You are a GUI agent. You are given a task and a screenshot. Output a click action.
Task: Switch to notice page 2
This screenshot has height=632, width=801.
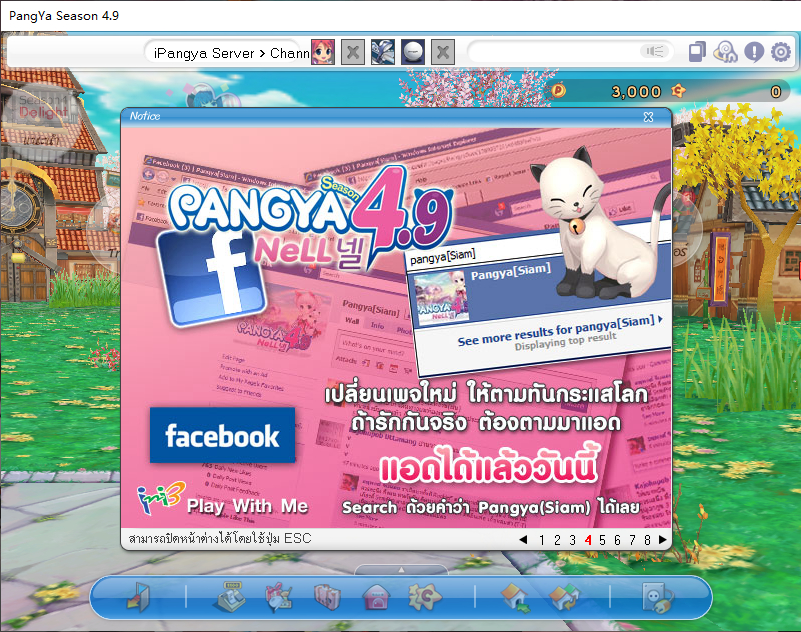tap(557, 540)
